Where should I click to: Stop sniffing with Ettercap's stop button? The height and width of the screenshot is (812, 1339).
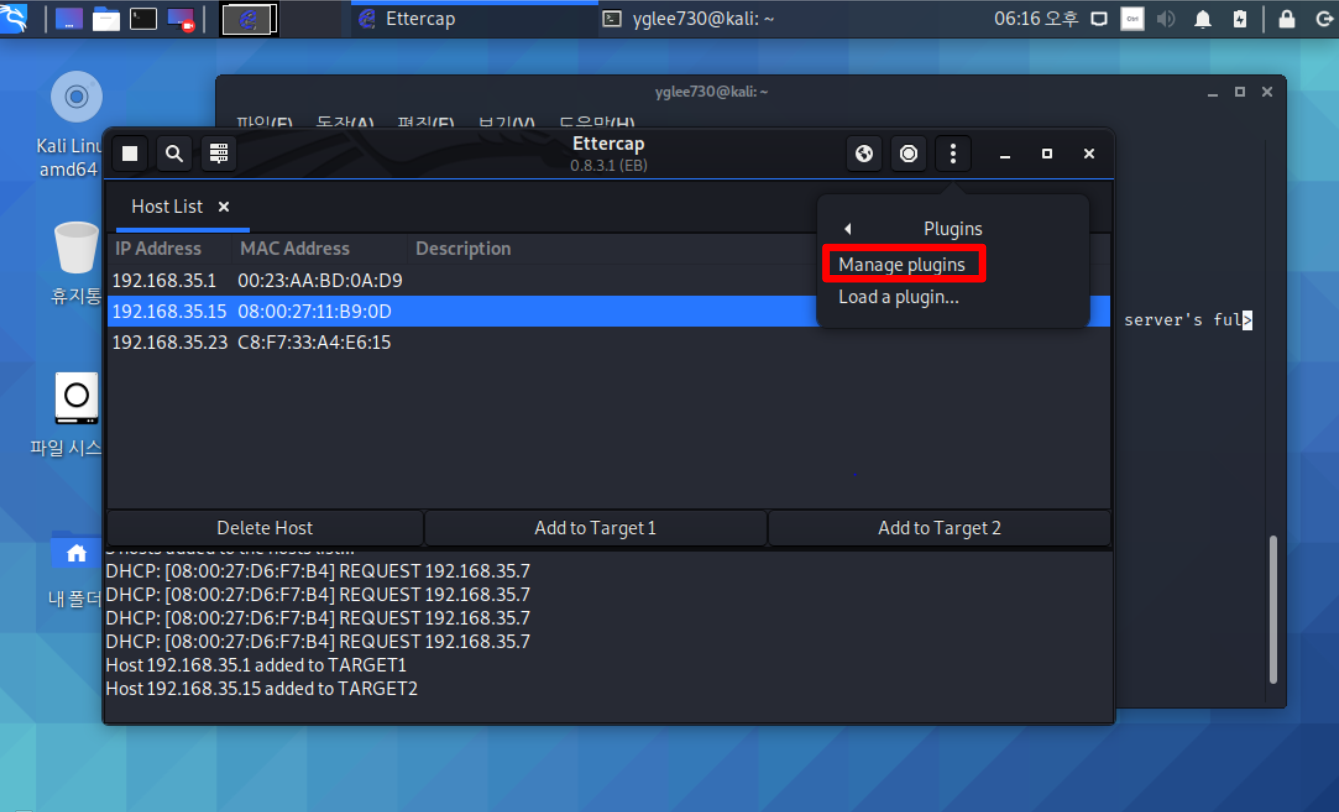tap(130, 154)
